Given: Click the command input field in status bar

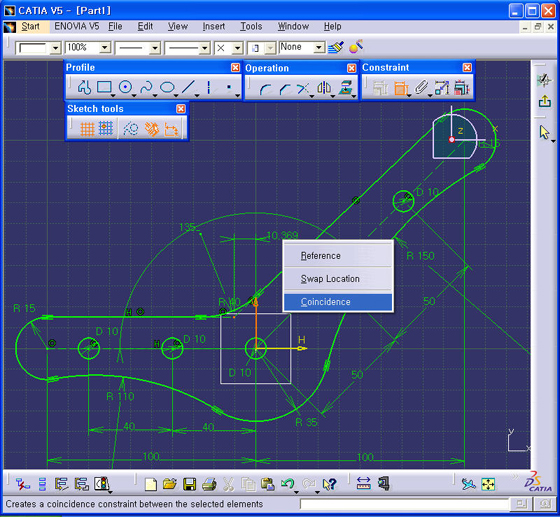Looking at the screenshot, I should (x=404, y=504).
